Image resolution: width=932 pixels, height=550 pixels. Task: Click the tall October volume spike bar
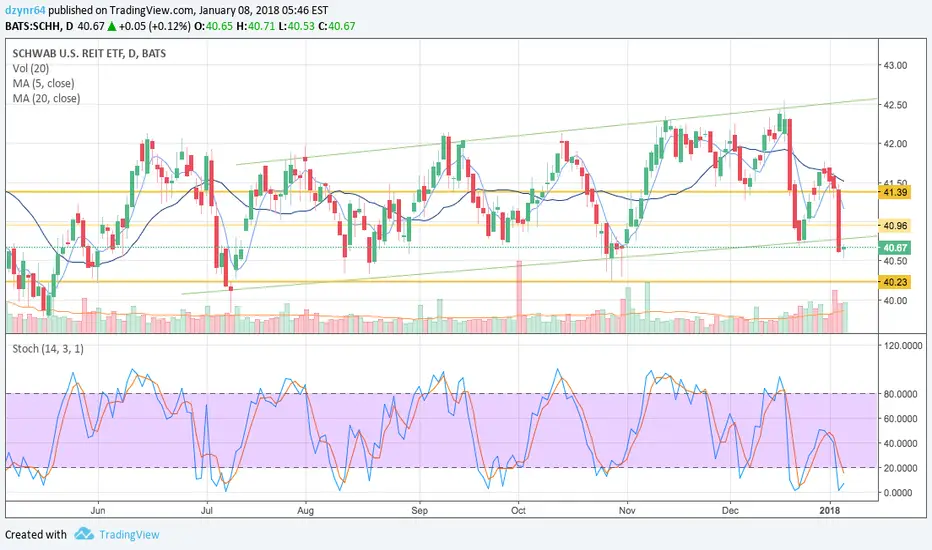pos(519,296)
